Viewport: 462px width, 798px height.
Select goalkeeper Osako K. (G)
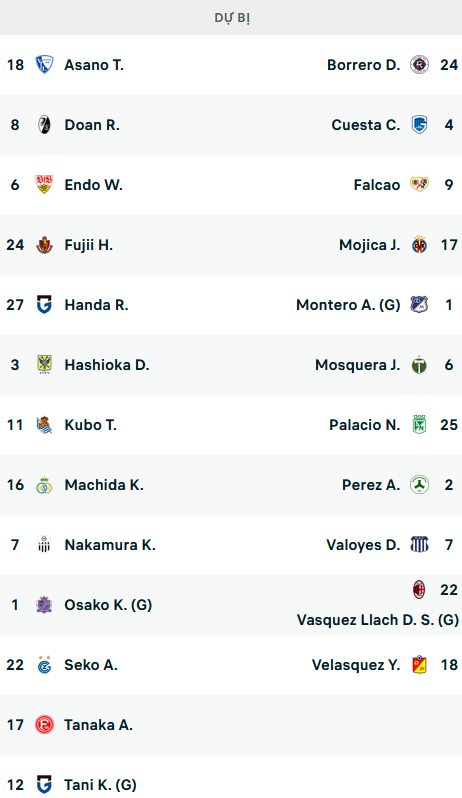(x=108, y=605)
